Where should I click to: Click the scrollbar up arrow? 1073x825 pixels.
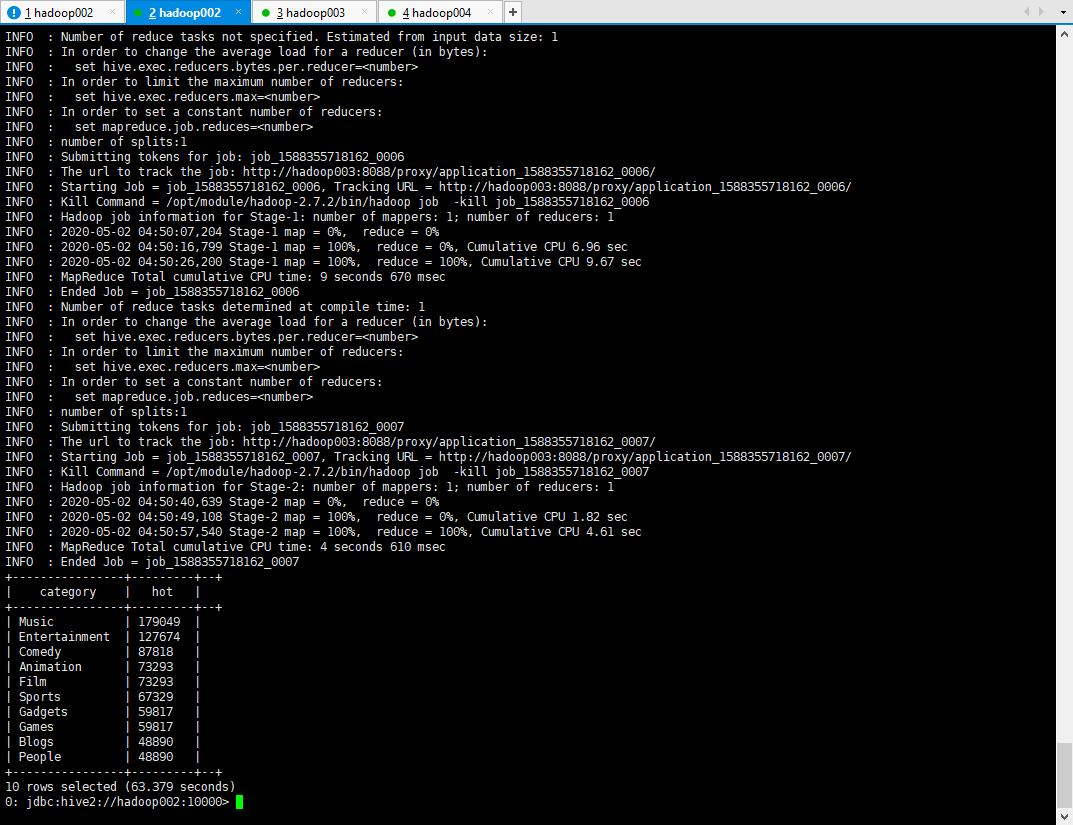pyautogui.click(x=1064, y=33)
